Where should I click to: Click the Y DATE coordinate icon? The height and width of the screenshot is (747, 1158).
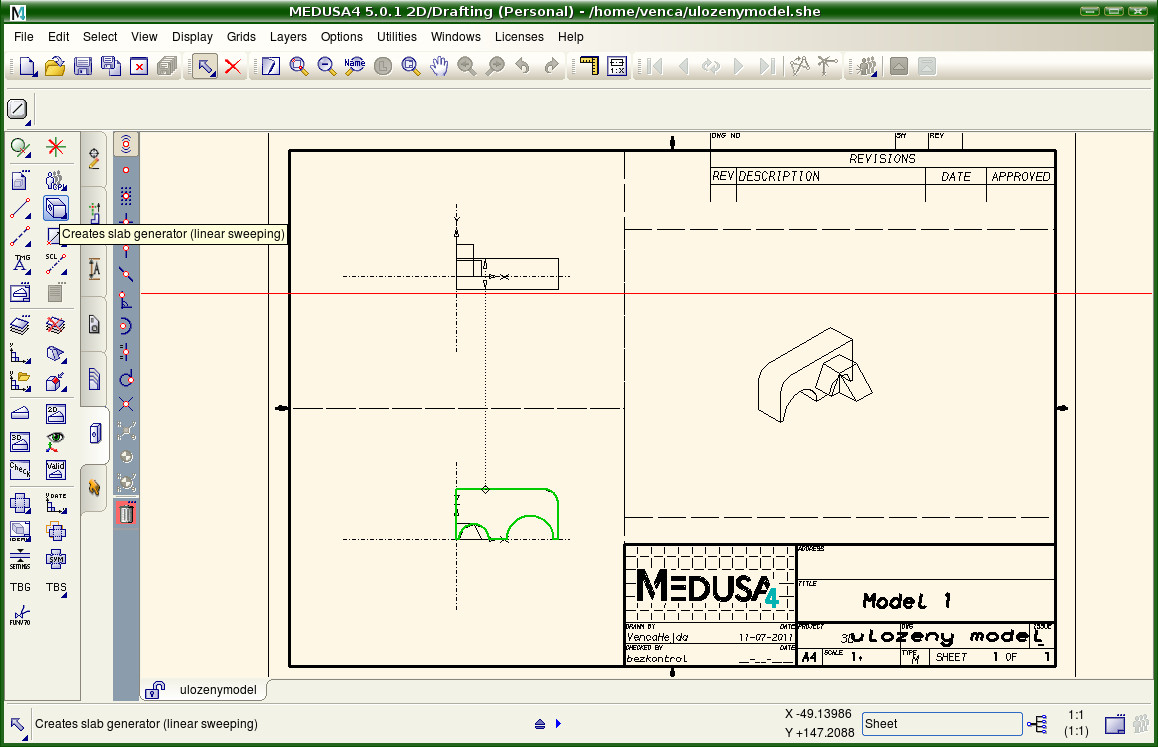coord(56,503)
